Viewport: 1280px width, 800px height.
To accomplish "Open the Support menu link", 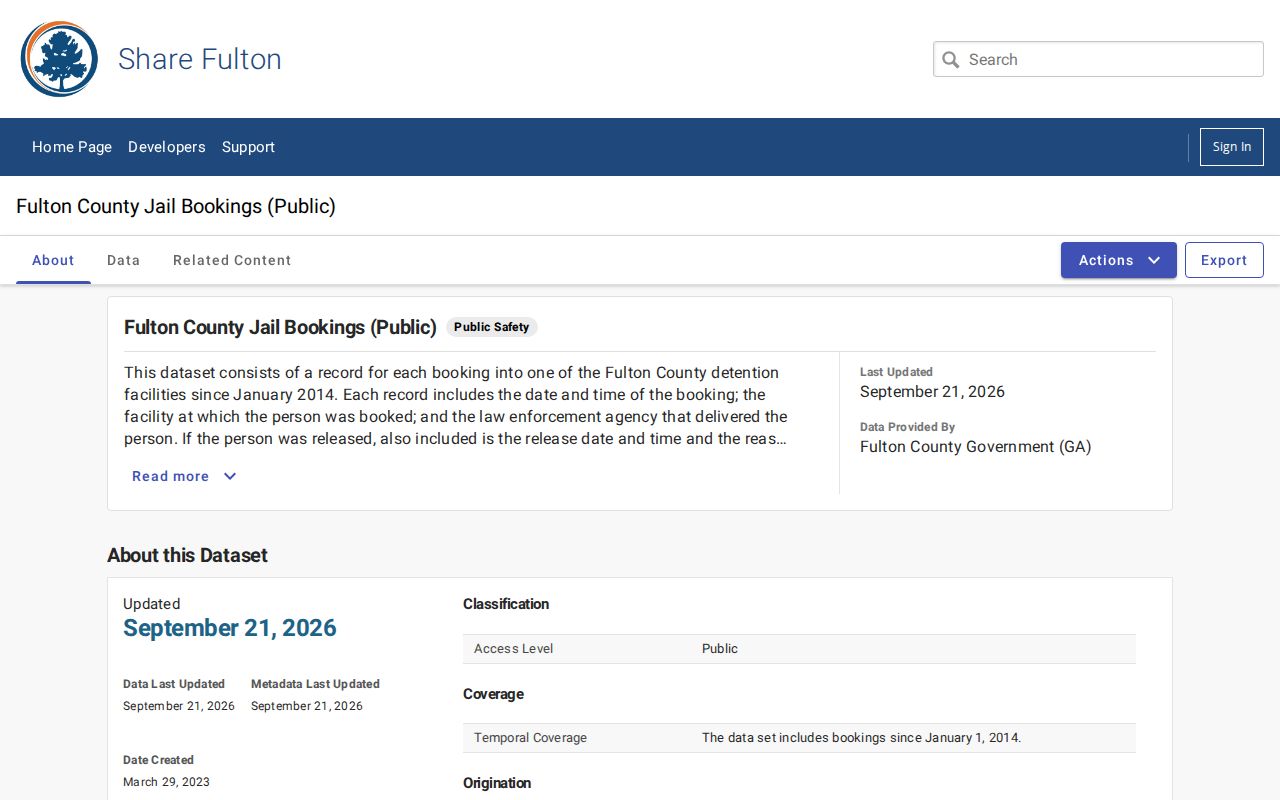I will coord(248,147).
